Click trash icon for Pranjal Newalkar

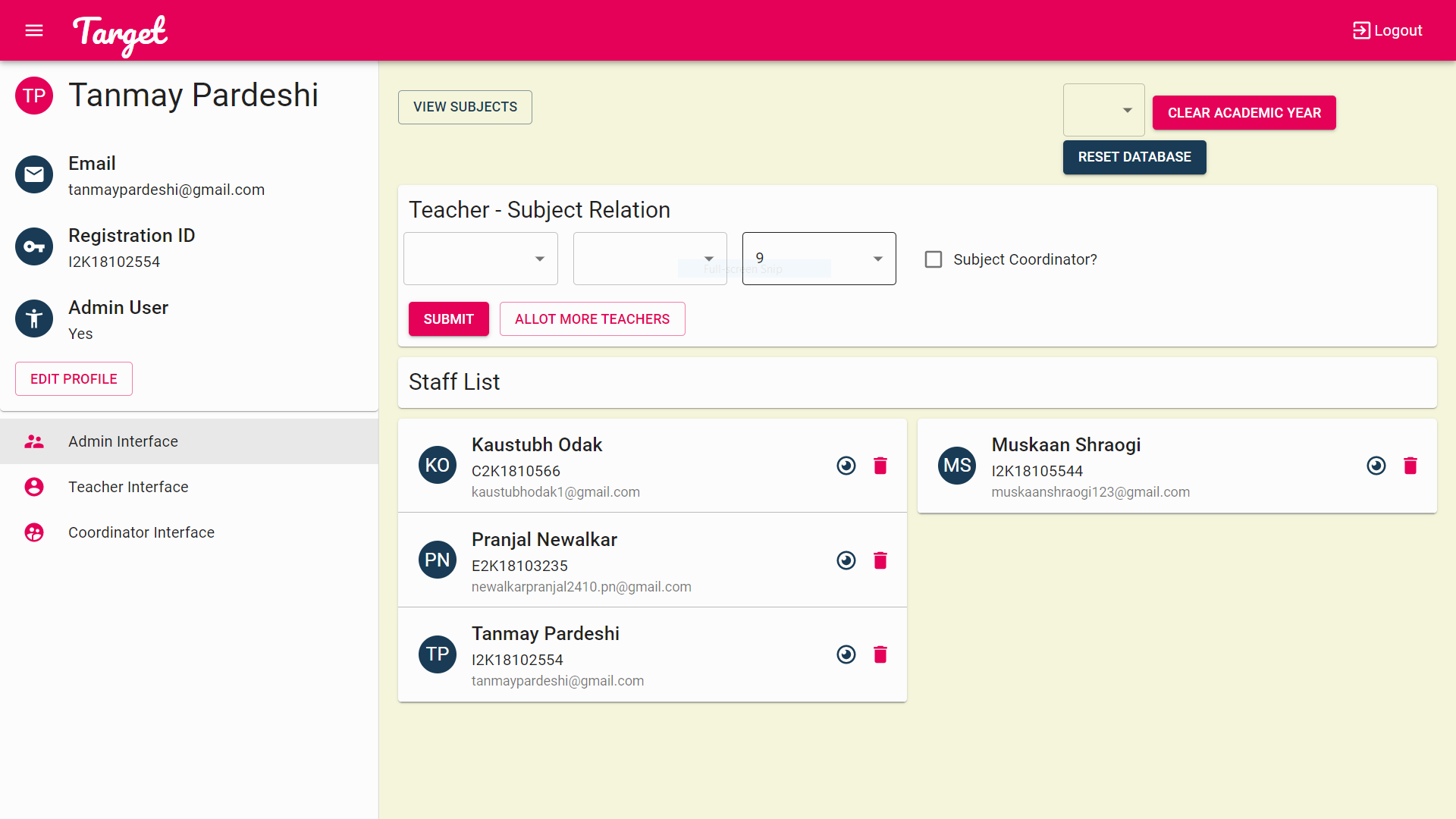pyautogui.click(x=880, y=560)
